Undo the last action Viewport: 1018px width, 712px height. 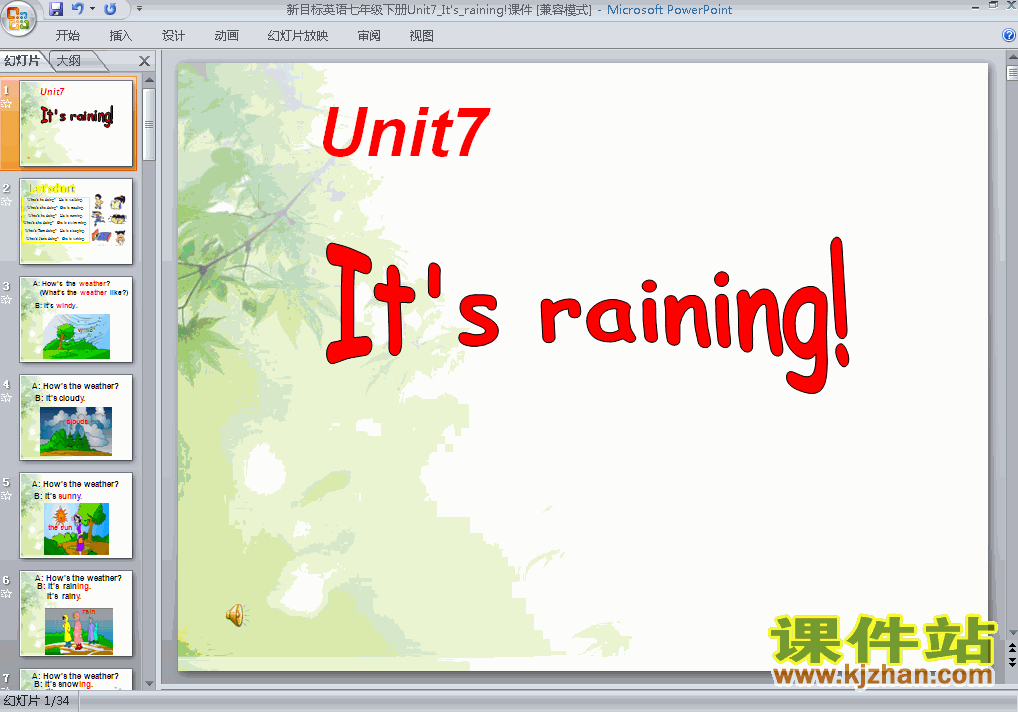pos(77,9)
